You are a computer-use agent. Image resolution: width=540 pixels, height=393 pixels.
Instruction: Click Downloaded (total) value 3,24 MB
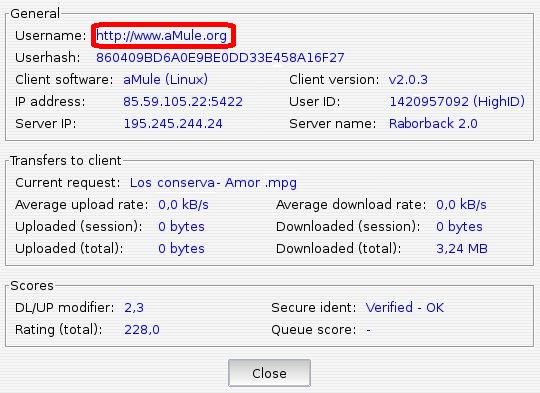(x=462, y=249)
